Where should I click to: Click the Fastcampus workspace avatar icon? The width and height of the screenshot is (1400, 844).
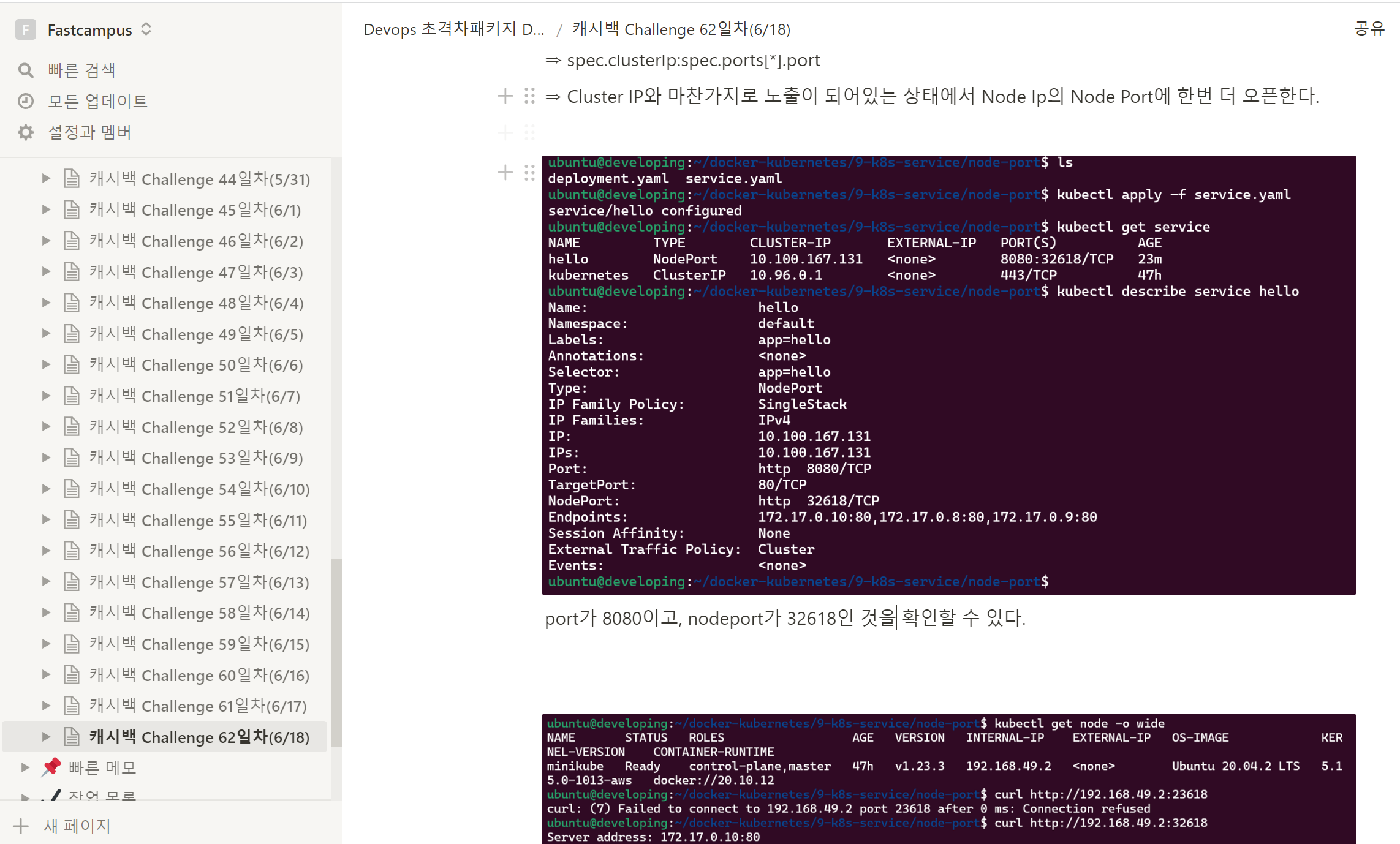pos(25,29)
